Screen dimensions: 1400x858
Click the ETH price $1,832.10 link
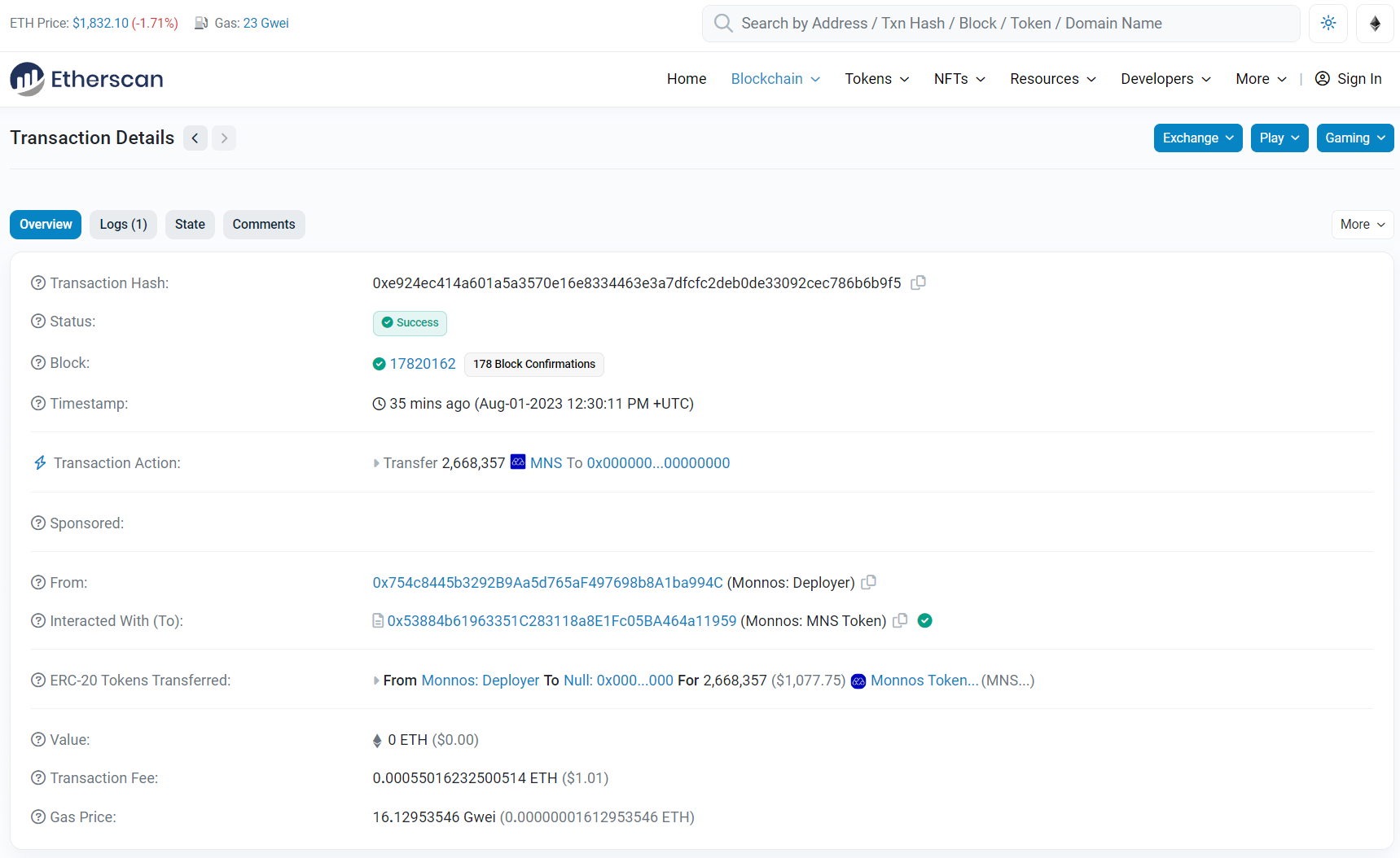[100, 24]
